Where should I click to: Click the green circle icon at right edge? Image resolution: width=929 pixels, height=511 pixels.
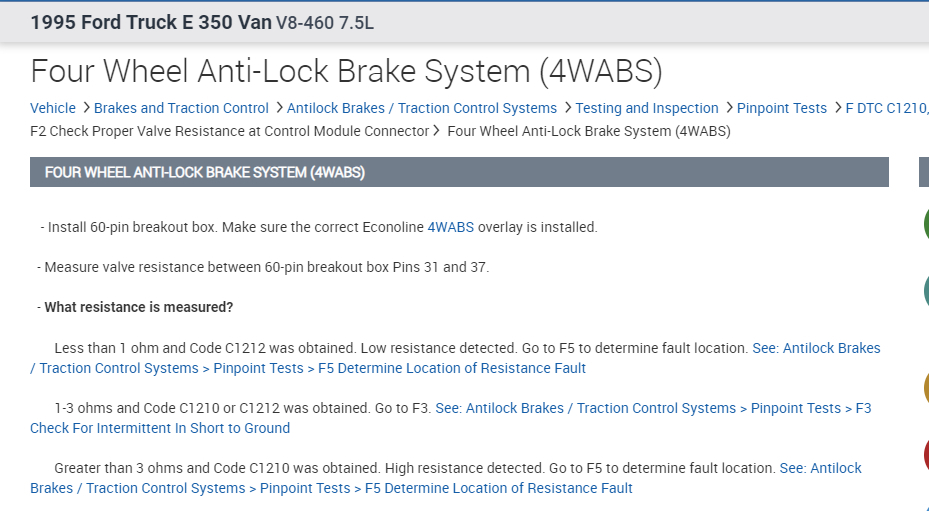(925, 224)
